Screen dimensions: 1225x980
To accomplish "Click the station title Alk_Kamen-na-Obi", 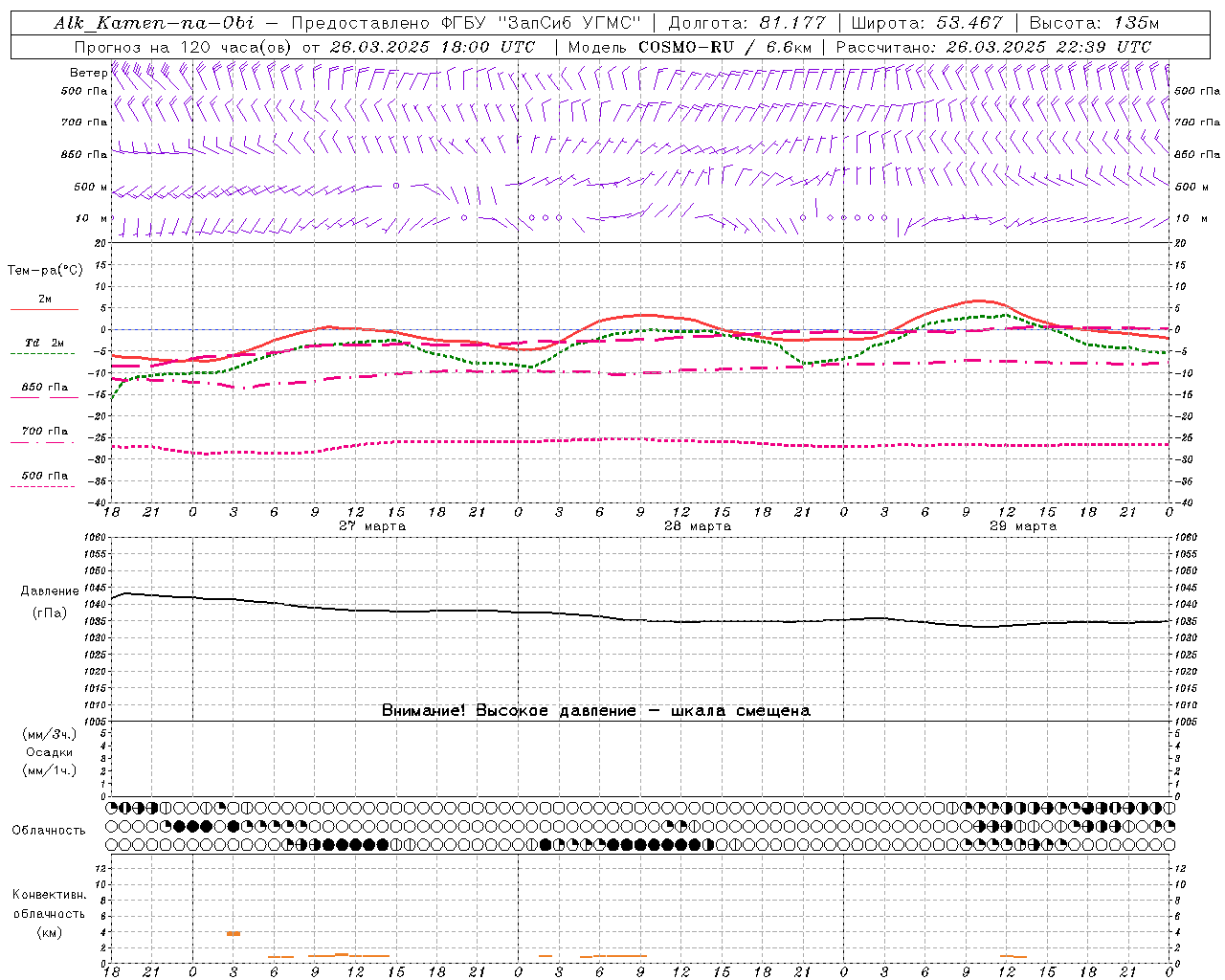I will click(154, 23).
